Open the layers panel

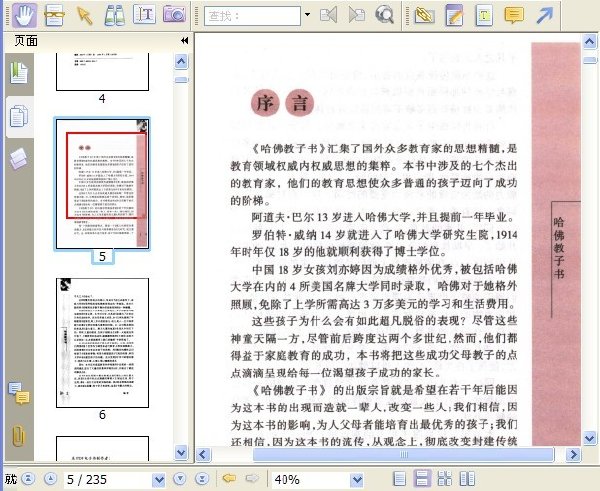tap(19, 158)
